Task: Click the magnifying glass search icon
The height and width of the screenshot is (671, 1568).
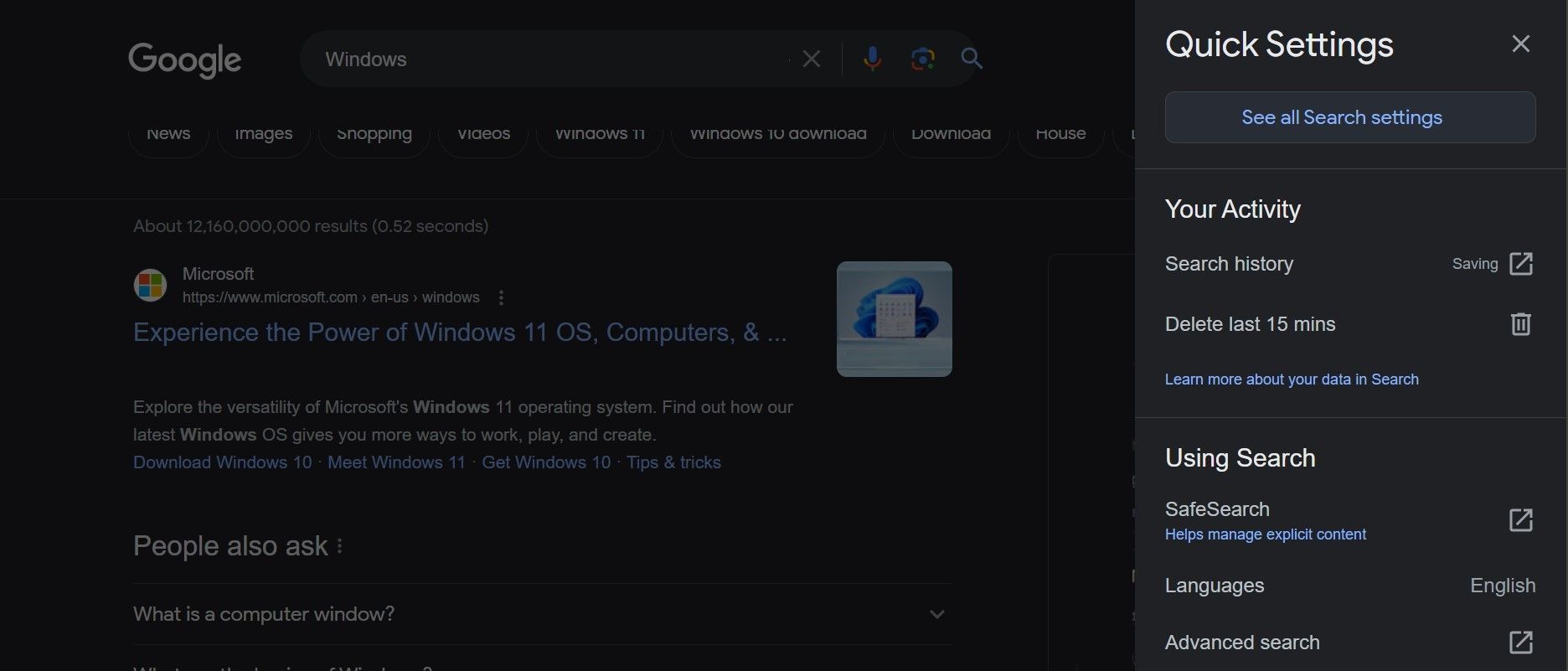Action: pos(972,59)
